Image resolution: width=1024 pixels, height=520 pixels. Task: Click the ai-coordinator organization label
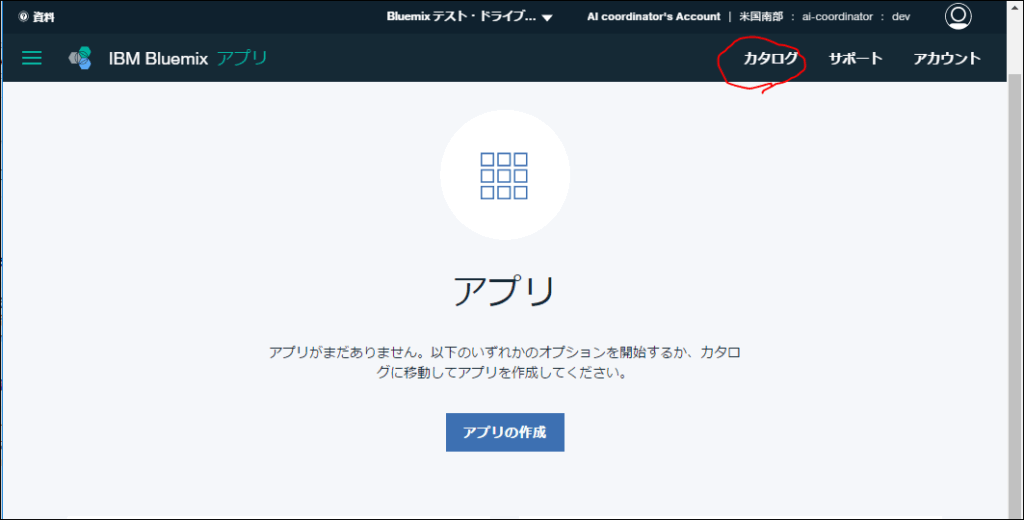pyautogui.click(x=837, y=17)
